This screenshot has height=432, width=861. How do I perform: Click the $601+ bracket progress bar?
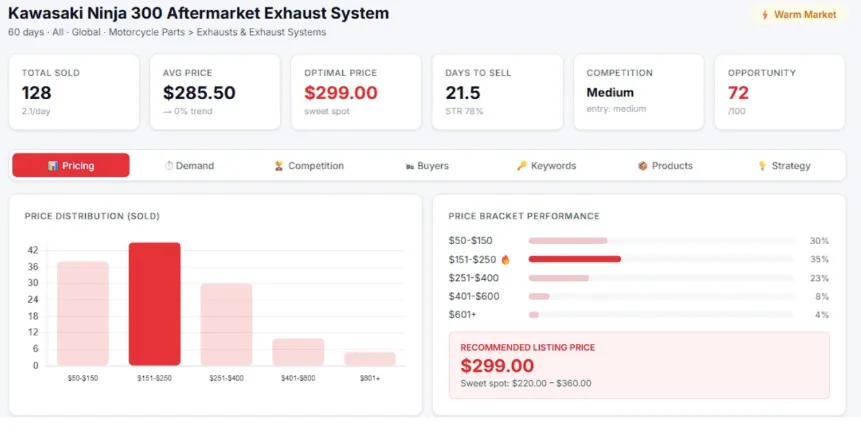click(661, 315)
